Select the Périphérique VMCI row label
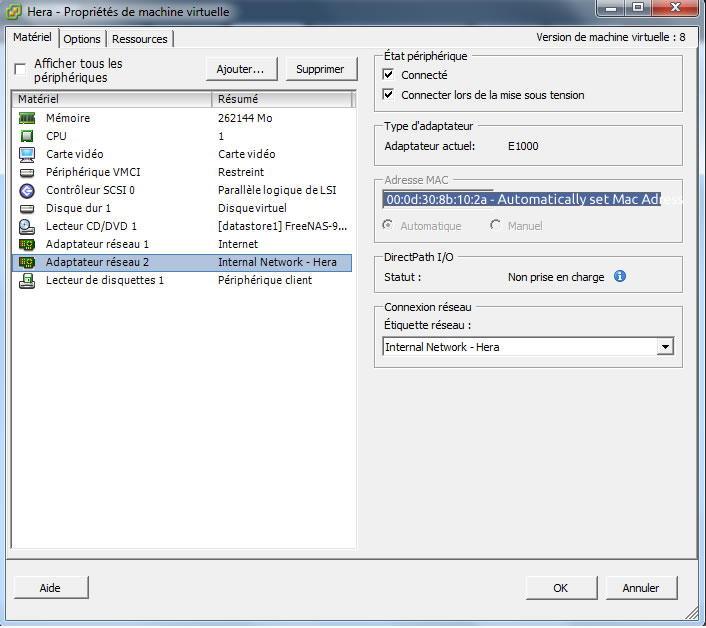The image size is (706, 628). tap(93, 172)
